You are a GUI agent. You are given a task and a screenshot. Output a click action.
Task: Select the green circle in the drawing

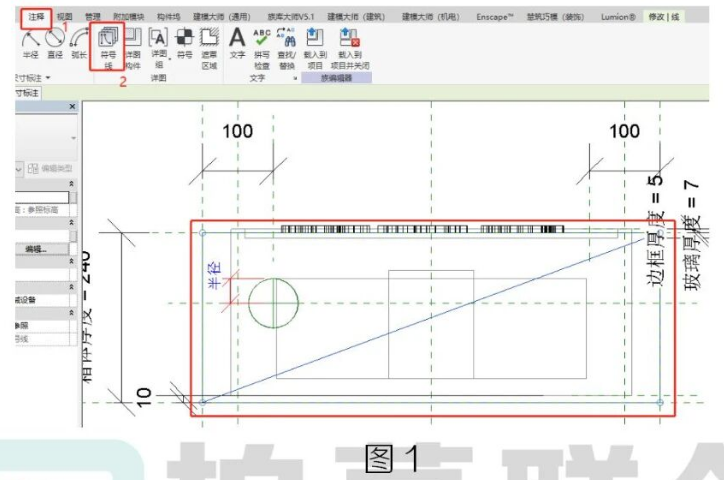(x=273, y=303)
